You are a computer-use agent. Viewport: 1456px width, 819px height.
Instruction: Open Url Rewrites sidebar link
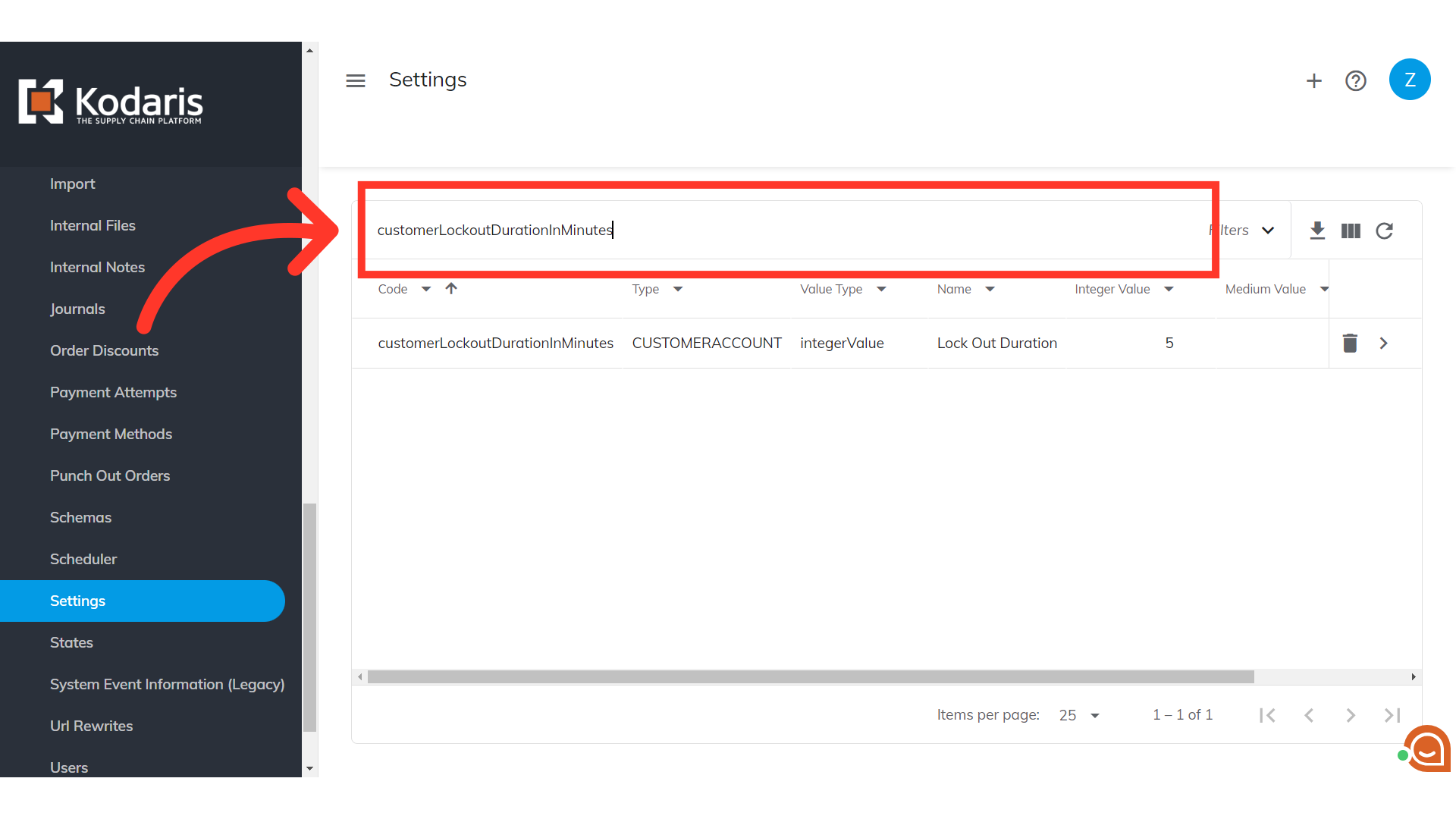tap(91, 726)
